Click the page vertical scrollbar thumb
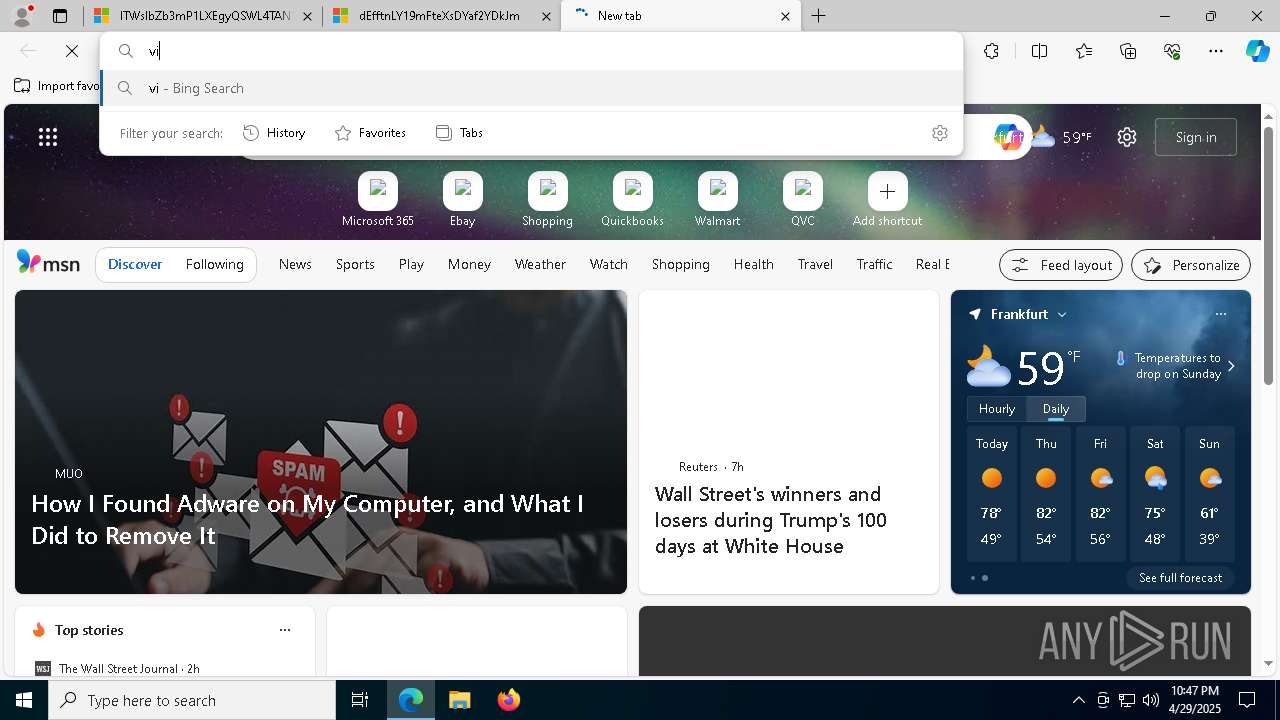 pyautogui.click(x=1268, y=255)
